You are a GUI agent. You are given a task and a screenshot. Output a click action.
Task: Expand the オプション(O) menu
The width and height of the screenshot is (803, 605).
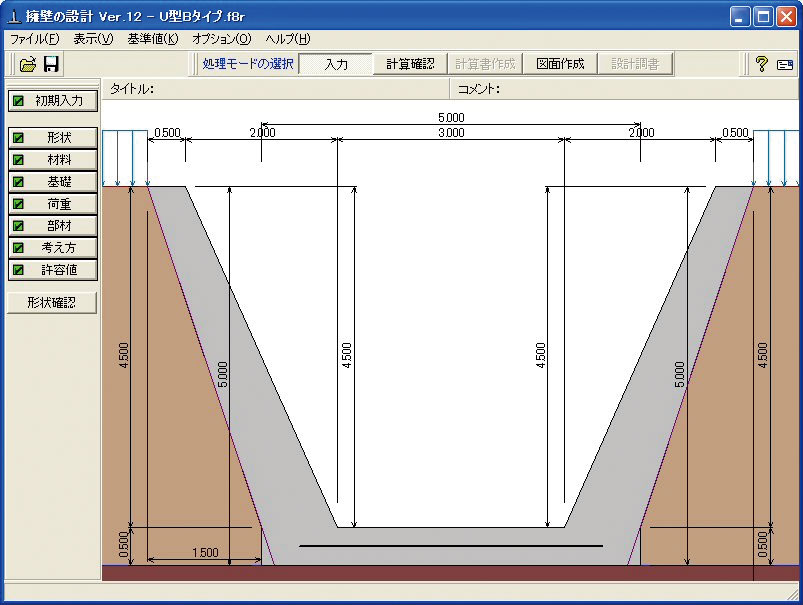[221, 39]
